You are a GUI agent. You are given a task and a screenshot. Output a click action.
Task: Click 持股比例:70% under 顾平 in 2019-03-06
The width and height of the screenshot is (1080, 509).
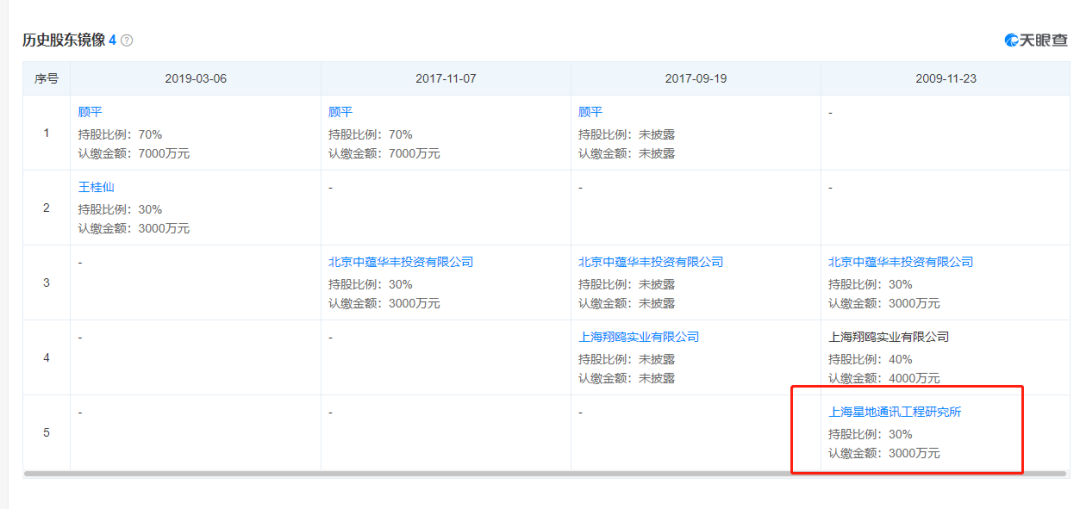(x=120, y=134)
